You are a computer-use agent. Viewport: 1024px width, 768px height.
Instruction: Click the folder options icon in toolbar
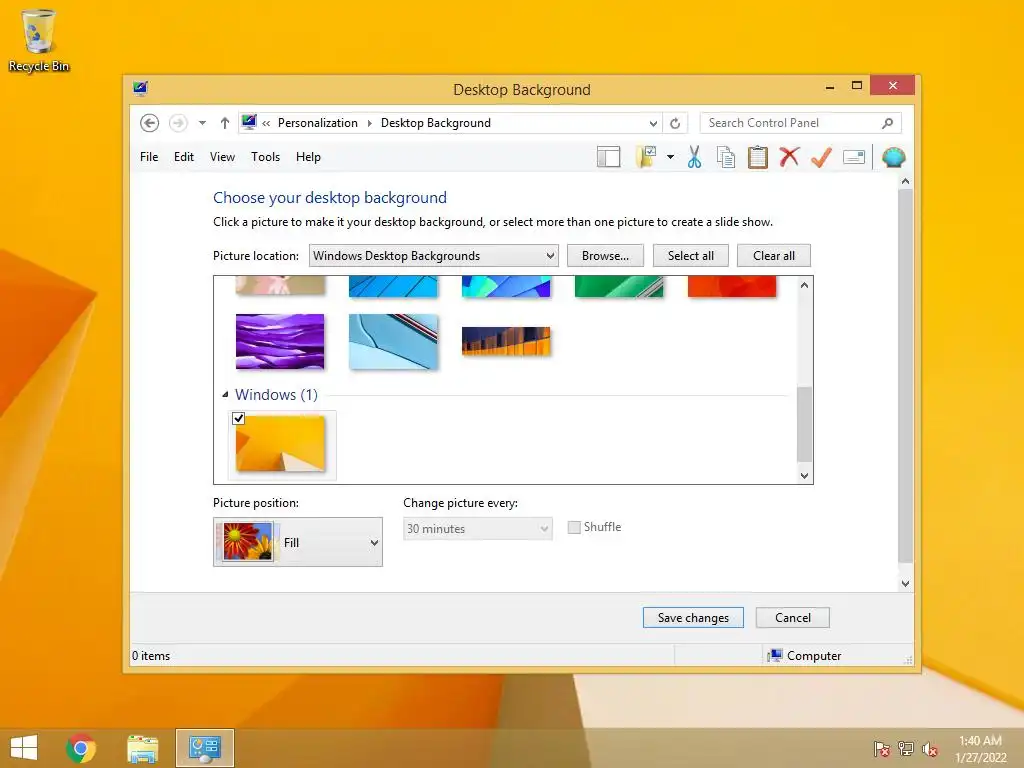(x=645, y=157)
